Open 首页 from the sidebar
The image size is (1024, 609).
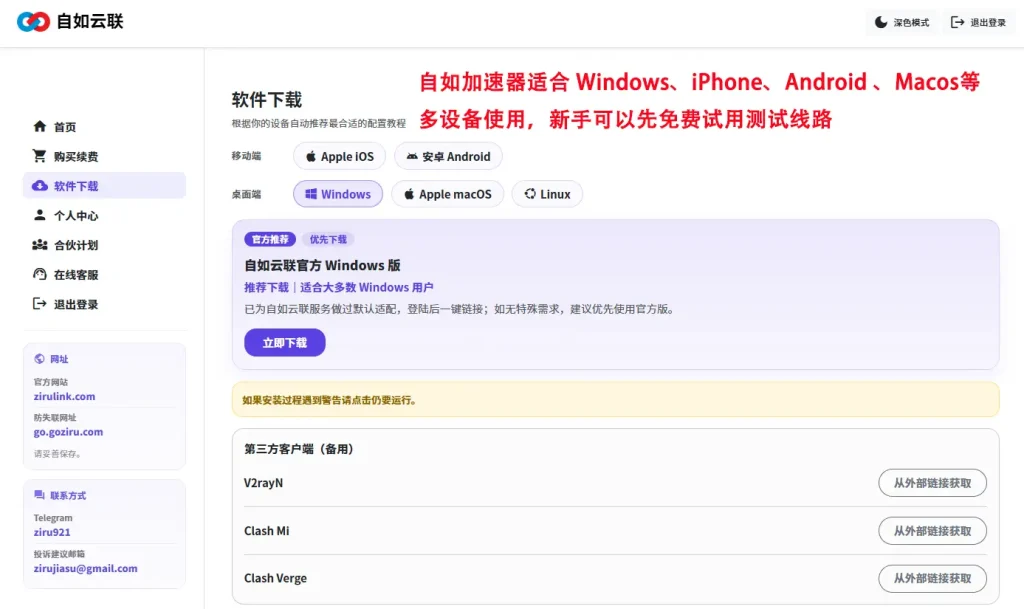tap(104, 127)
